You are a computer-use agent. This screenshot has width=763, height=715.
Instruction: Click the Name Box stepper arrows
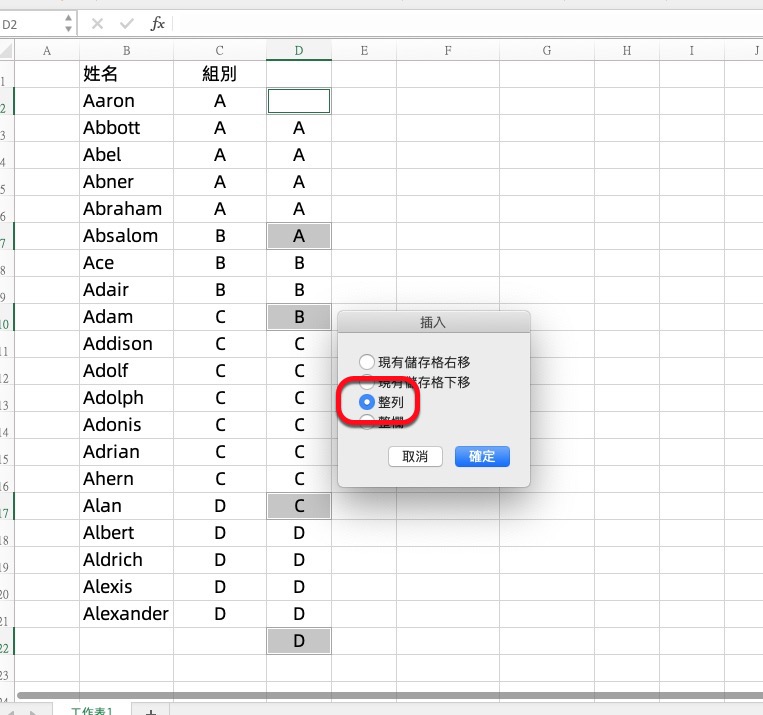click(68, 23)
